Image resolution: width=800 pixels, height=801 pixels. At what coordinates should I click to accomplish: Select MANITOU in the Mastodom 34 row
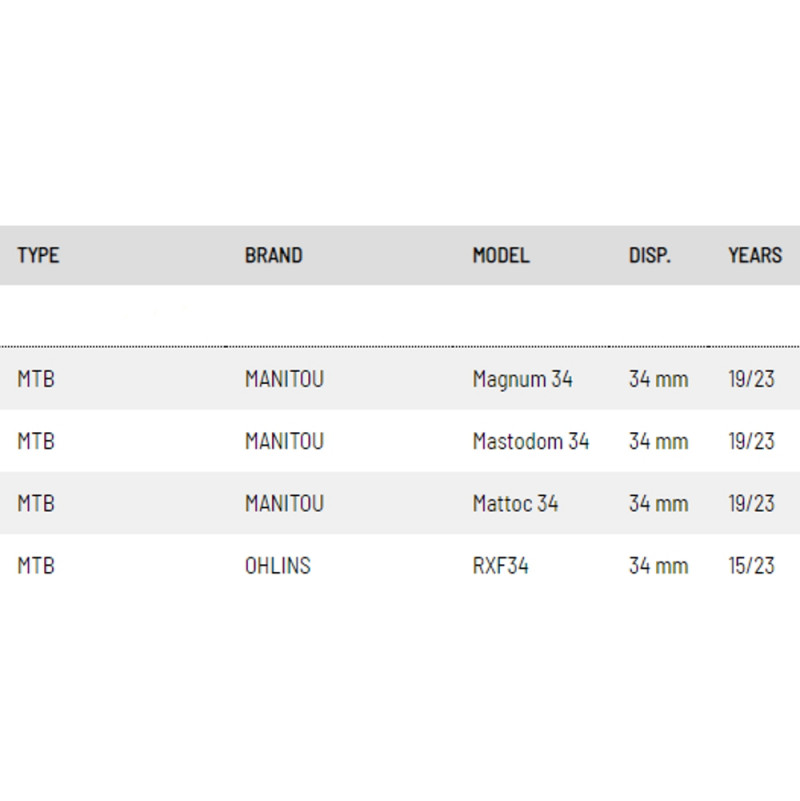tap(284, 441)
